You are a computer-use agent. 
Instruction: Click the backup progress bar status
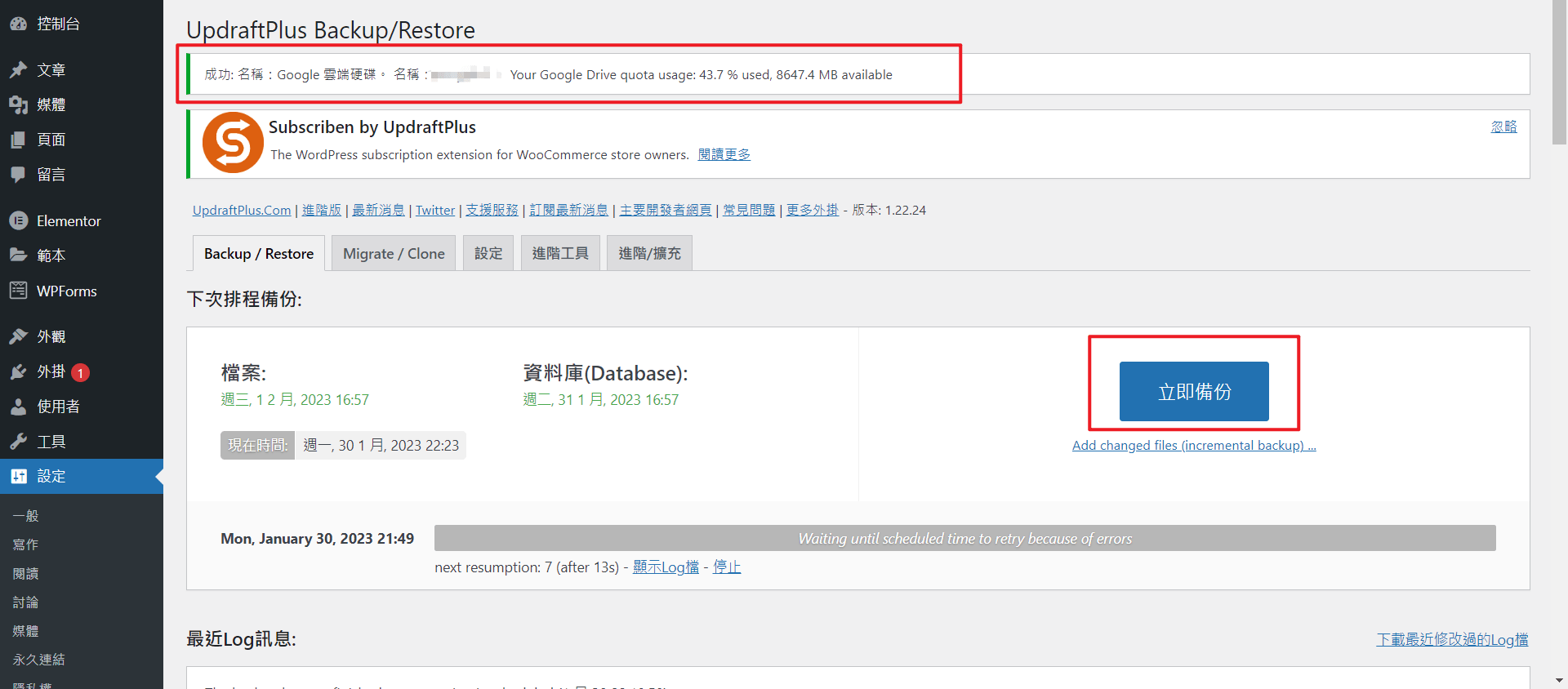click(x=964, y=538)
